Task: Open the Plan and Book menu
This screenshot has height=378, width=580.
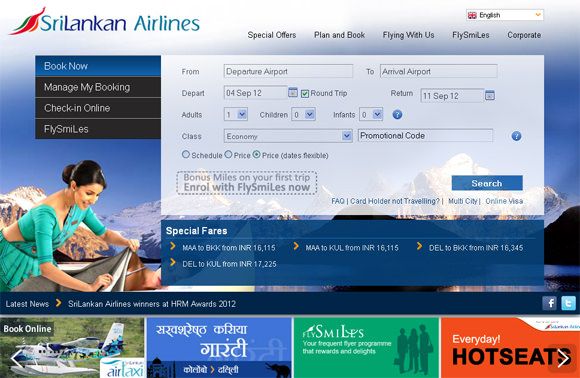Action: (340, 35)
